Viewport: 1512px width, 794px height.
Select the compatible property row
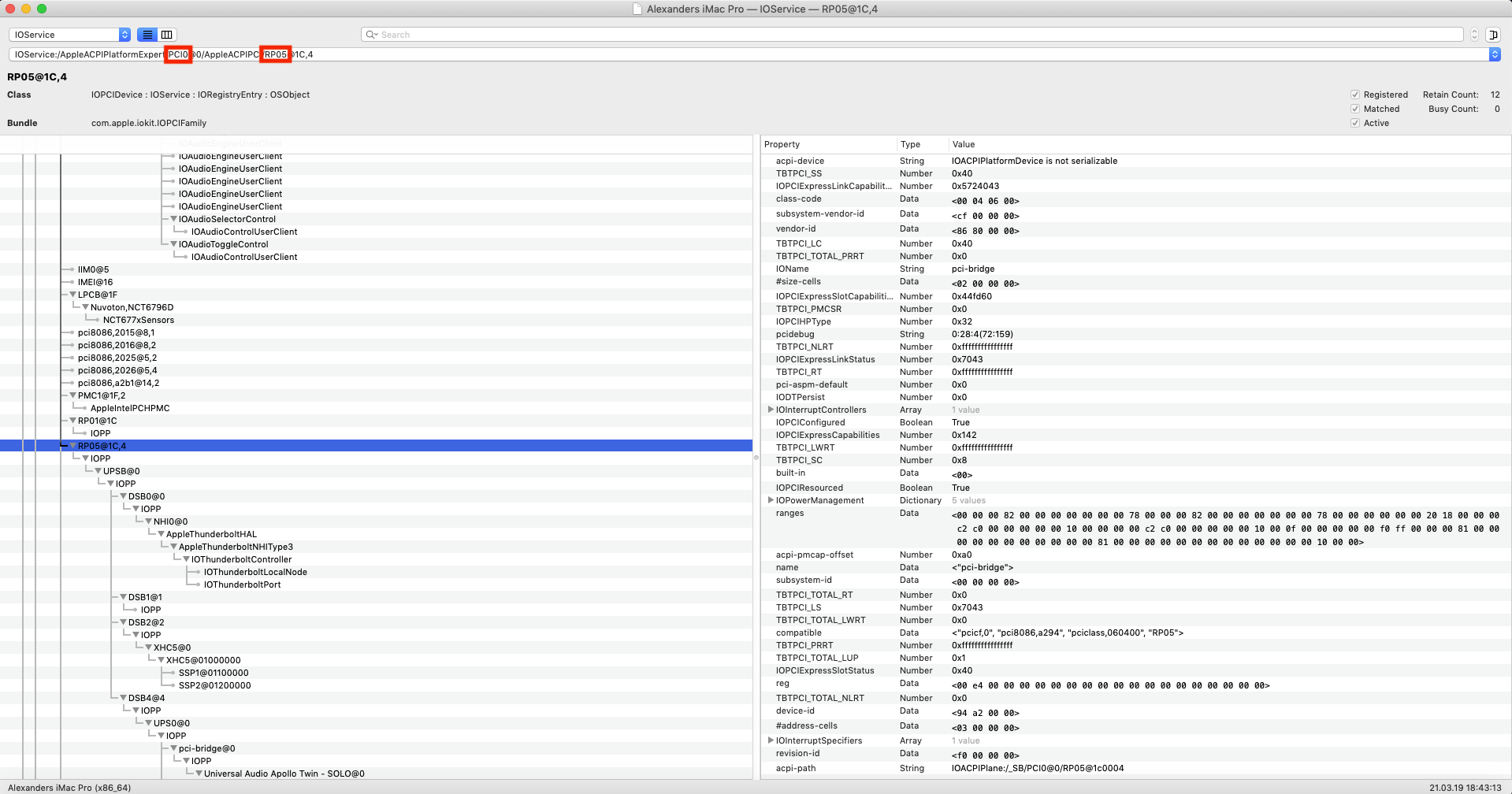tap(1136, 633)
